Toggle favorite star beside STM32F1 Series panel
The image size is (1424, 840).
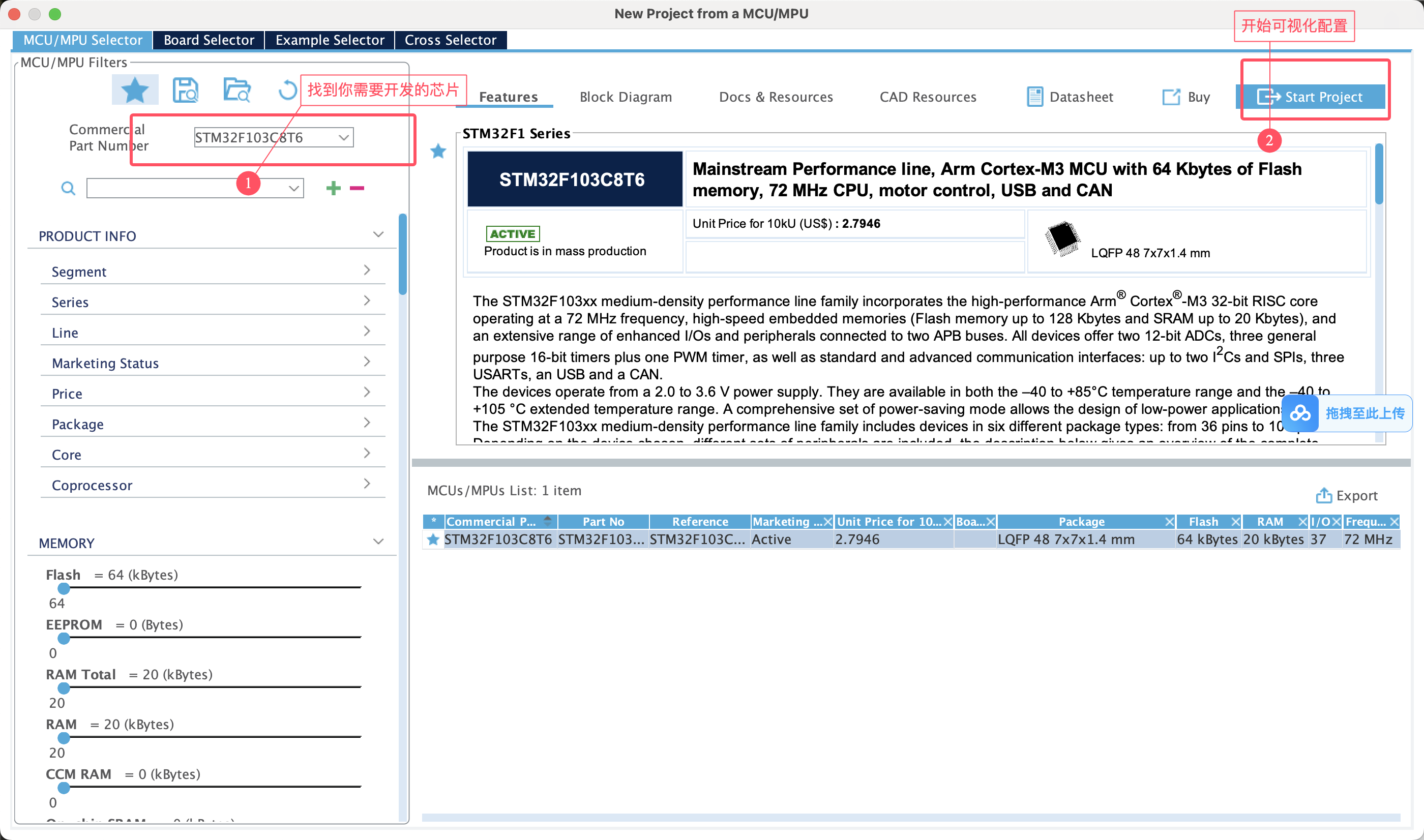tap(438, 151)
